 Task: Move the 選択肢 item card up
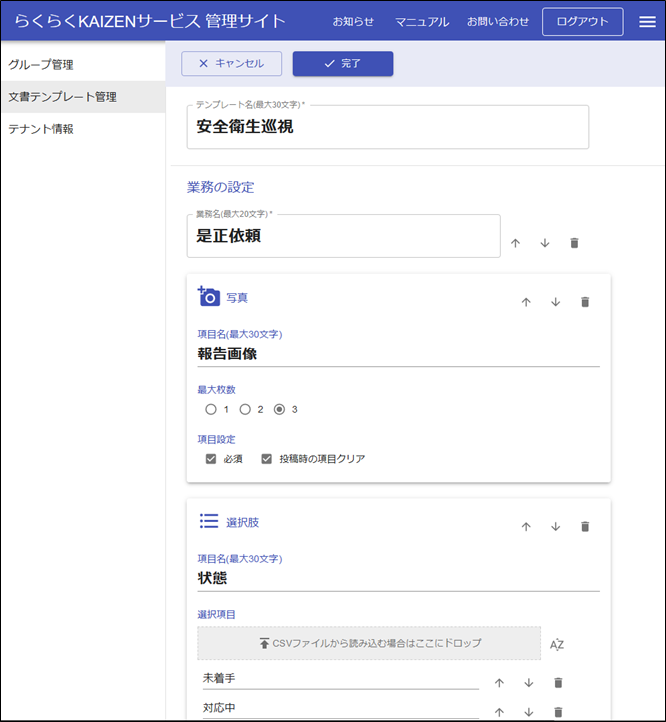(x=525, y=526)
